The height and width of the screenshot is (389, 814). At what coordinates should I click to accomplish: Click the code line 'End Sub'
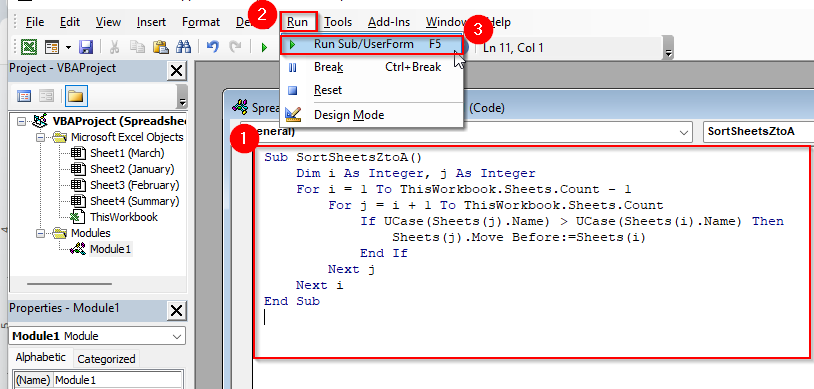point(292,301)
